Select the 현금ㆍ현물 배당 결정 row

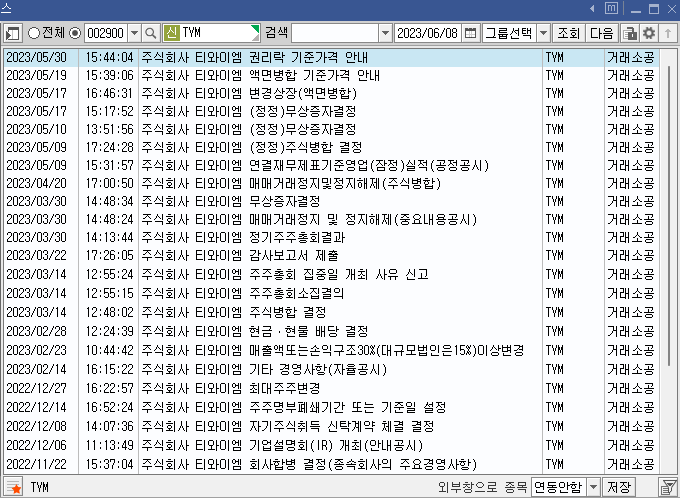click(x=331, y=331)
